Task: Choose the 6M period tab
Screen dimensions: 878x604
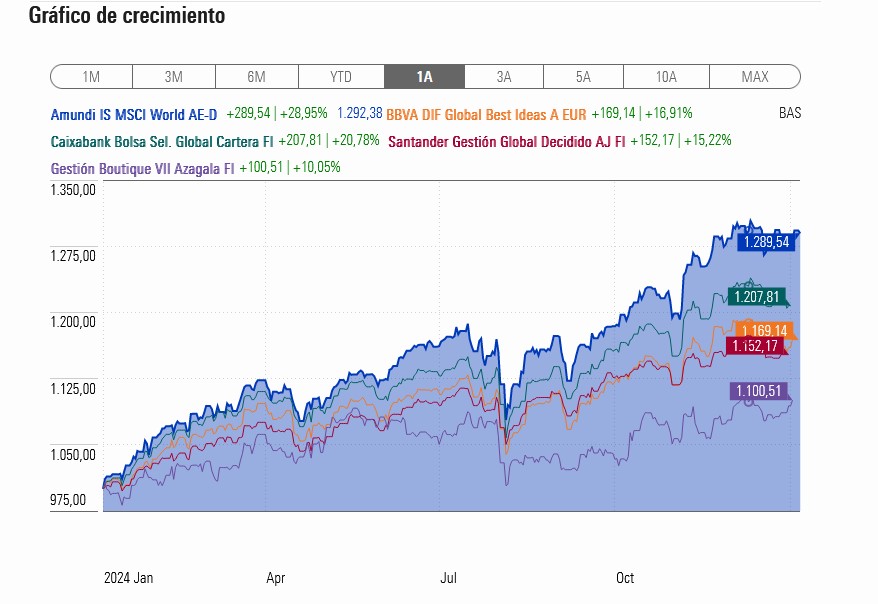Action: tap(256, 77)
